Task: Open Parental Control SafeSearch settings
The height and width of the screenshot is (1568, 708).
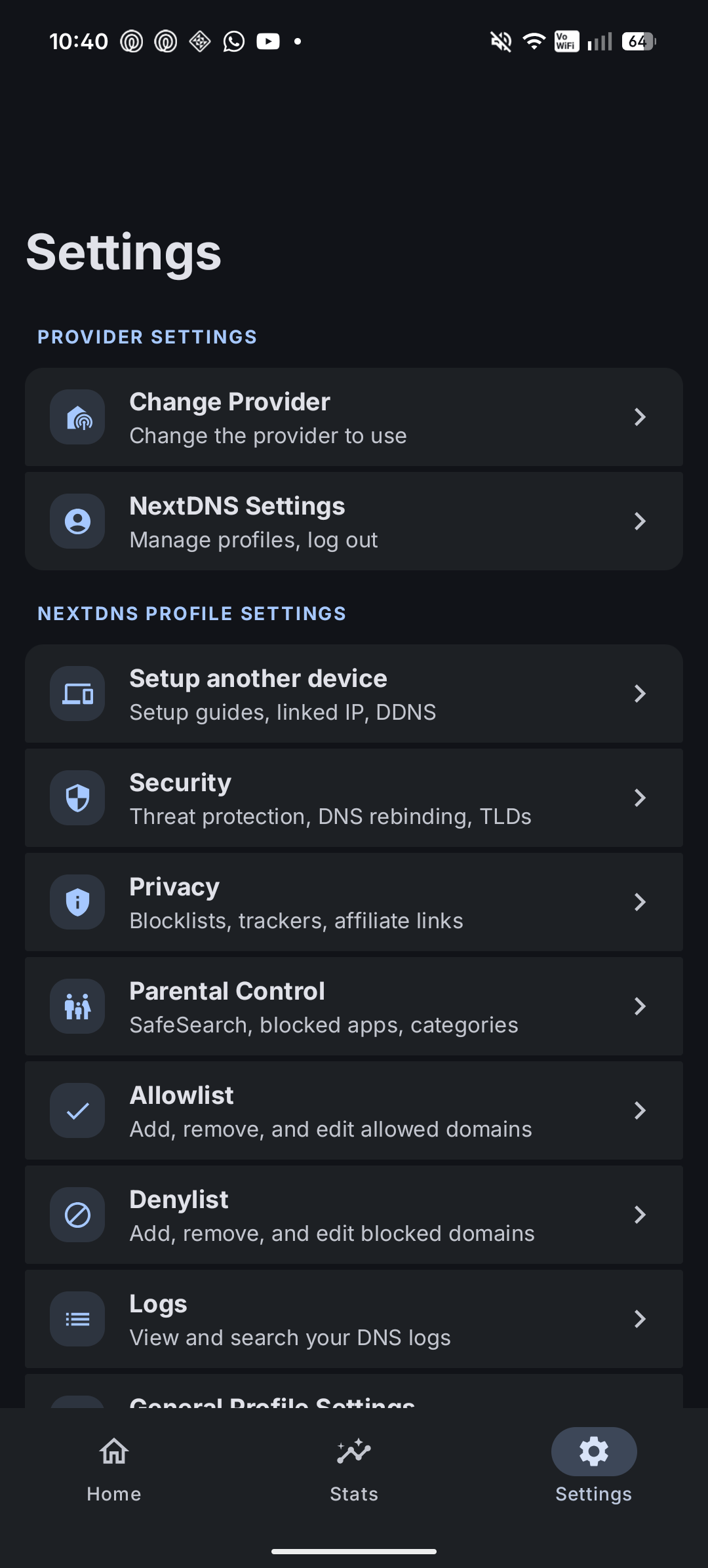Action: (354, 1007)
